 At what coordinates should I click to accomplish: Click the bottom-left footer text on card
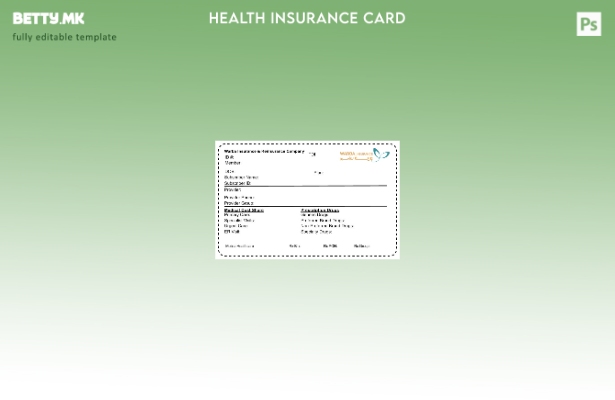click(239, 246)
